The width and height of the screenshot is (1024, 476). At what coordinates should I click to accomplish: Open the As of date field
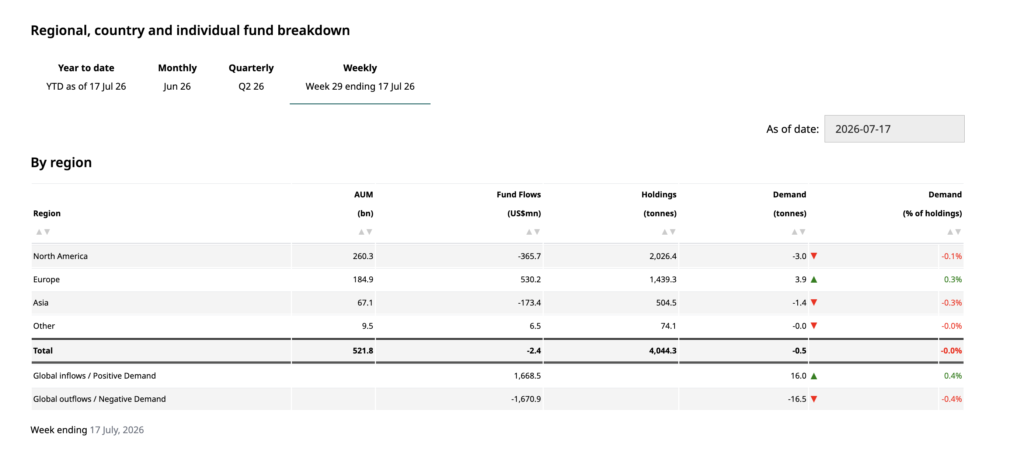pos(894,129)
